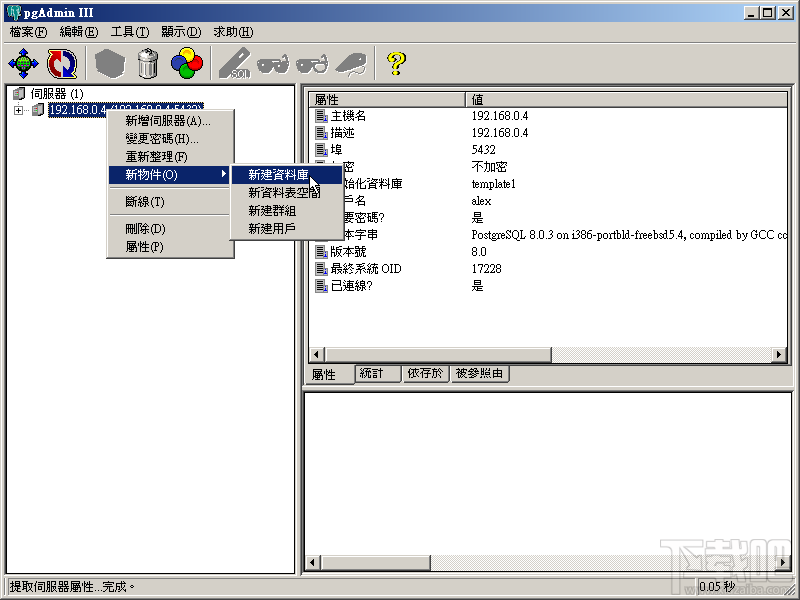Add a new server using the connect toolbar icon
The height and width of the screenshot is (600, 800).
22,62
